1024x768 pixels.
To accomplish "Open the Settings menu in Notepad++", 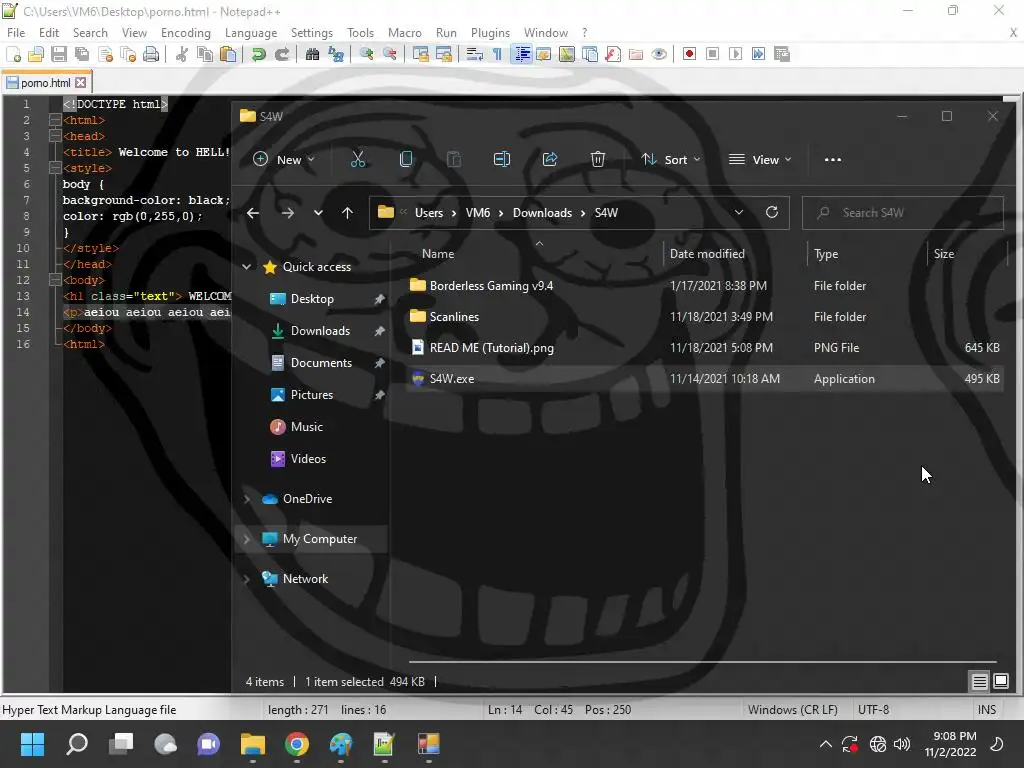I will coord(312,33).
